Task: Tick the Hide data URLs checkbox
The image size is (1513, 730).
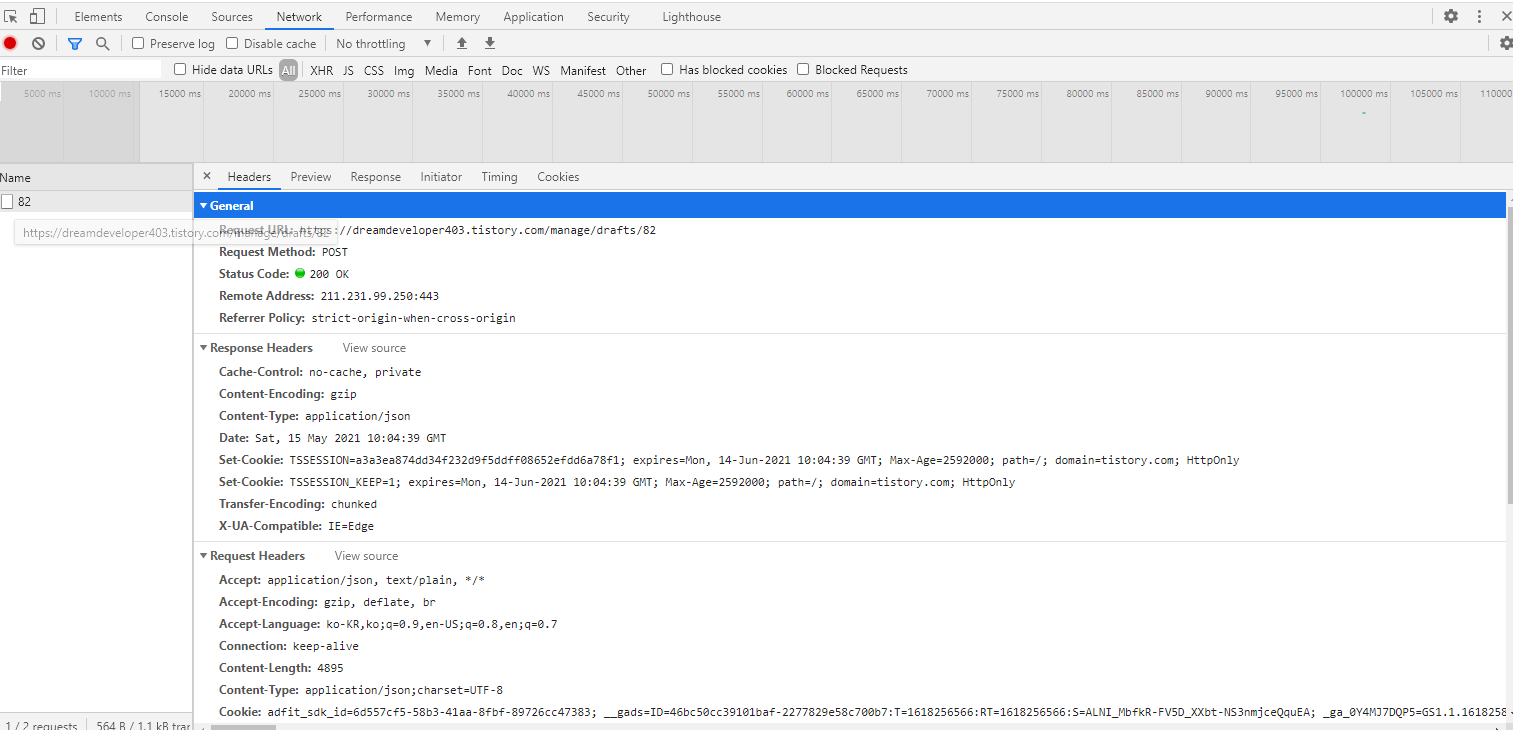Action: pos(180,69)
